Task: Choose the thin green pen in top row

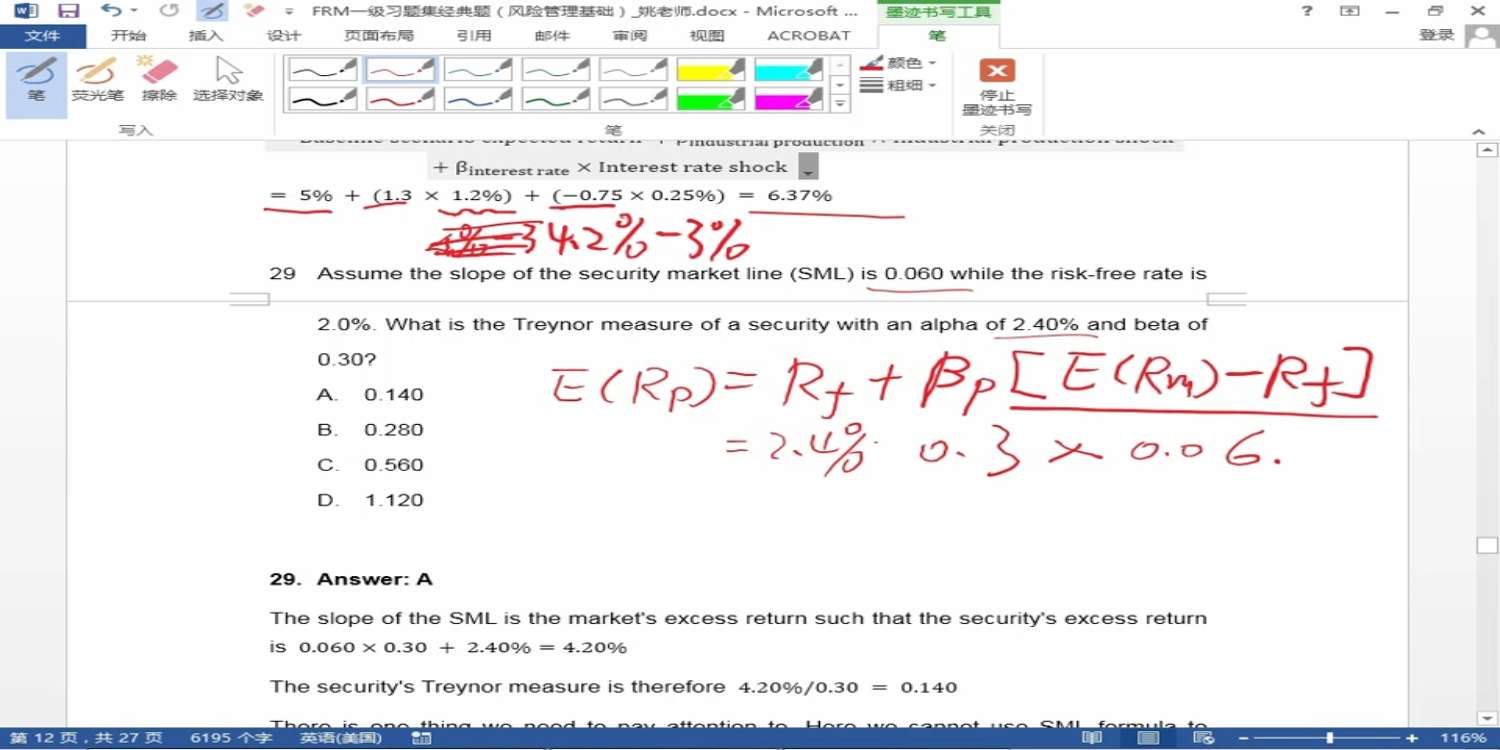Action: tap(556, 70)
